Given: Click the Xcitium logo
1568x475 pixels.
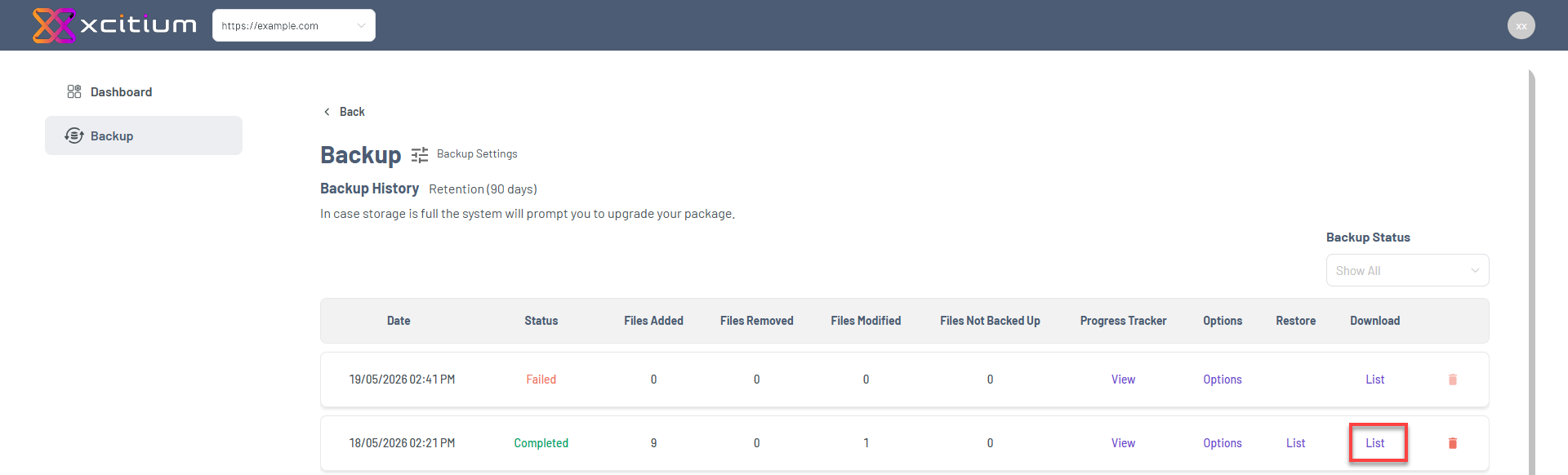Looking at the screenshot, I should [114, 25].
